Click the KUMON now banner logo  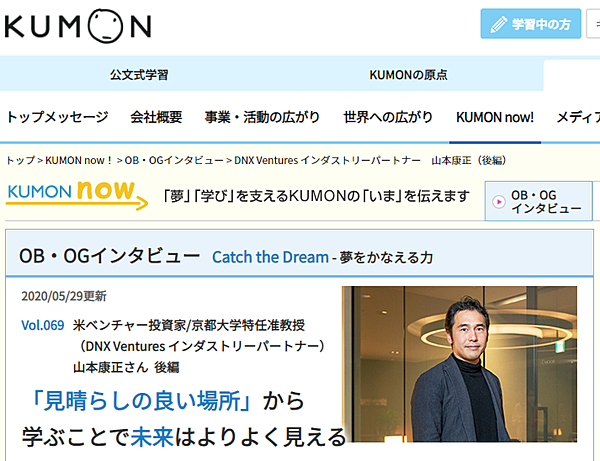pyautogui.click(x=77, y=195)
